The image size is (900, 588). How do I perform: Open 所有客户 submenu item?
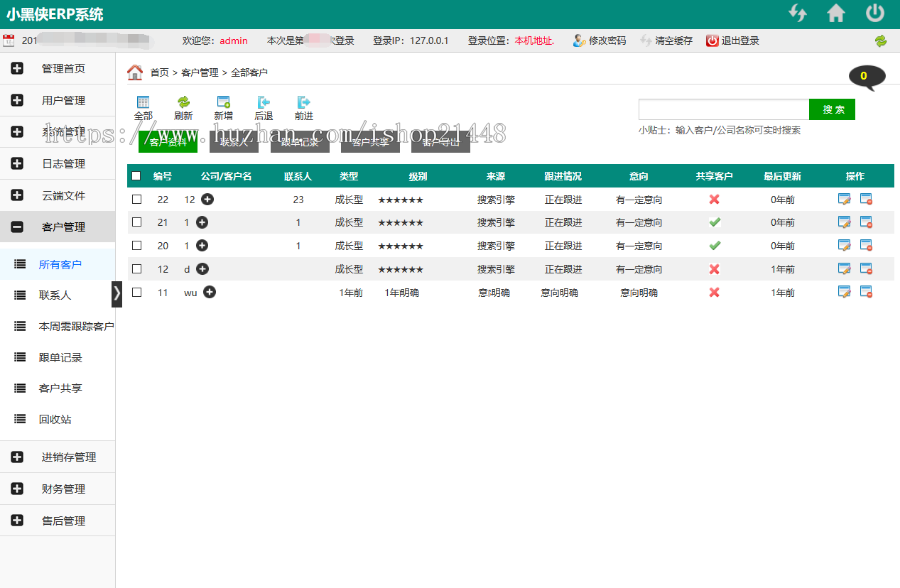(57, 264)
